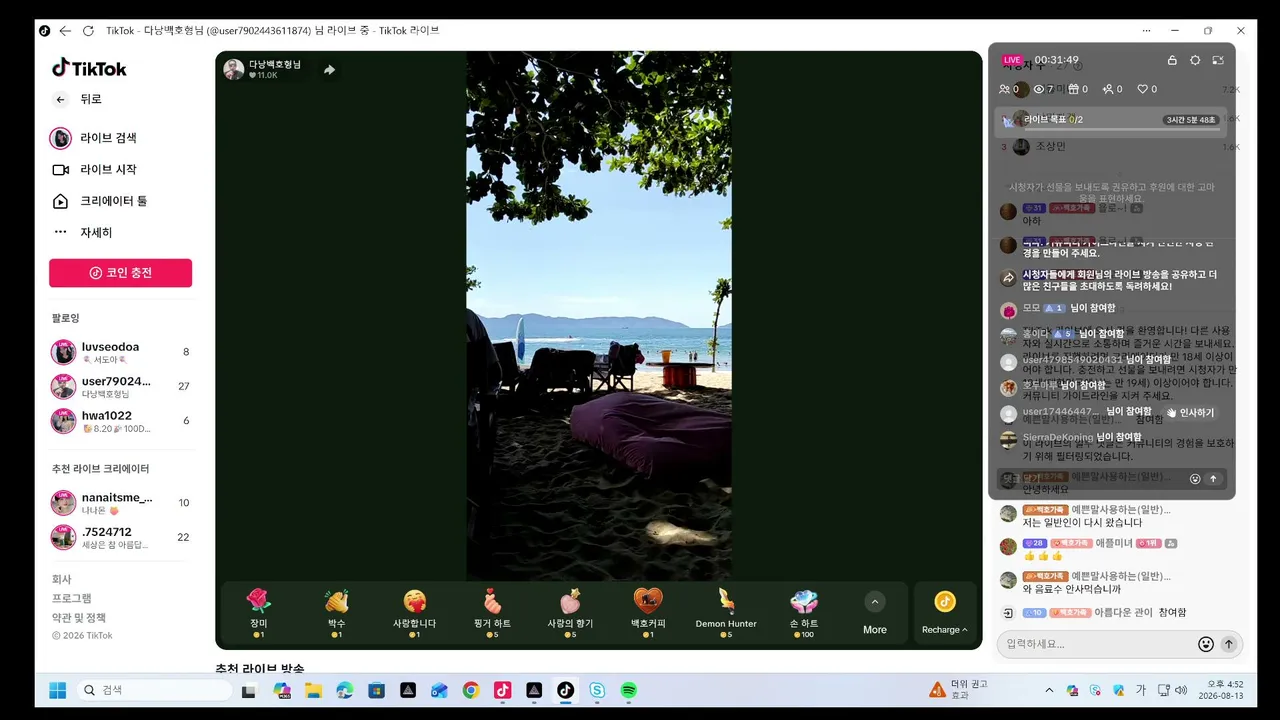Expand the system tray hidden icons chevron
Image resolution: width=1280 pixels, height=720 pixels.
click(1049, 690)
